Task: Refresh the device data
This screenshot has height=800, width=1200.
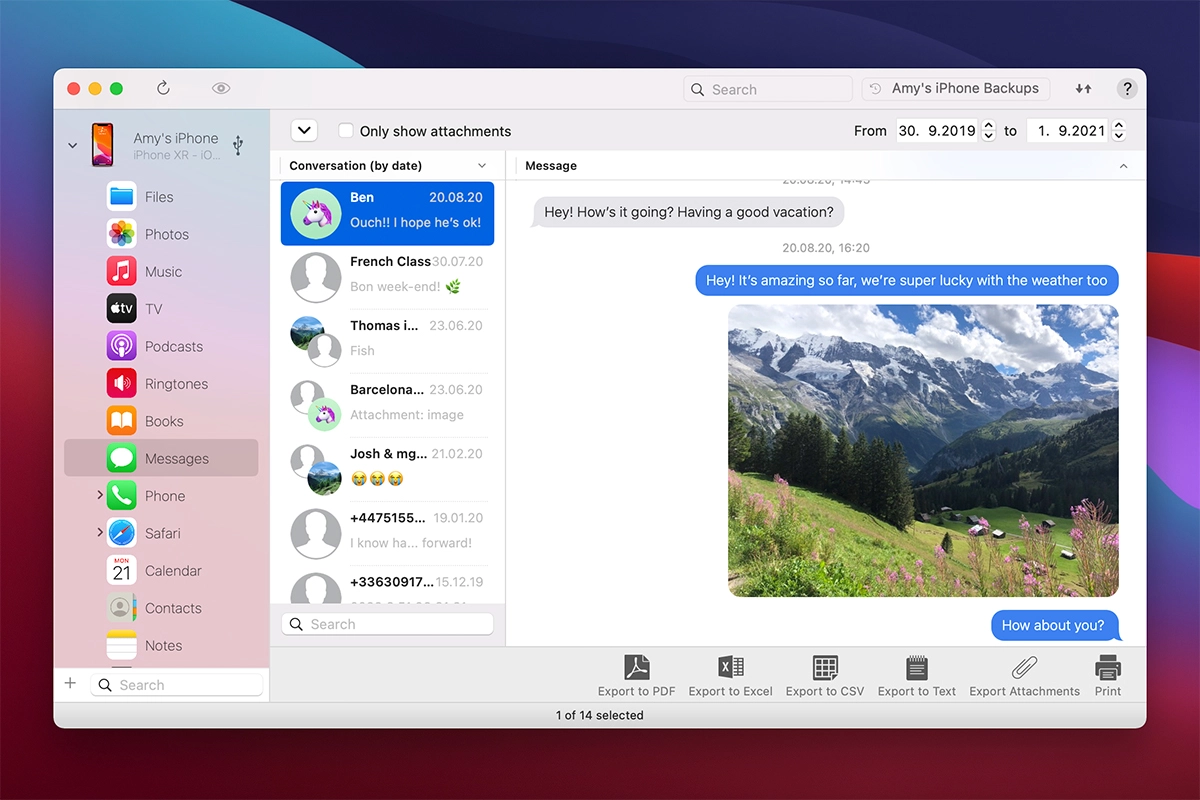Action: point(163,88)
